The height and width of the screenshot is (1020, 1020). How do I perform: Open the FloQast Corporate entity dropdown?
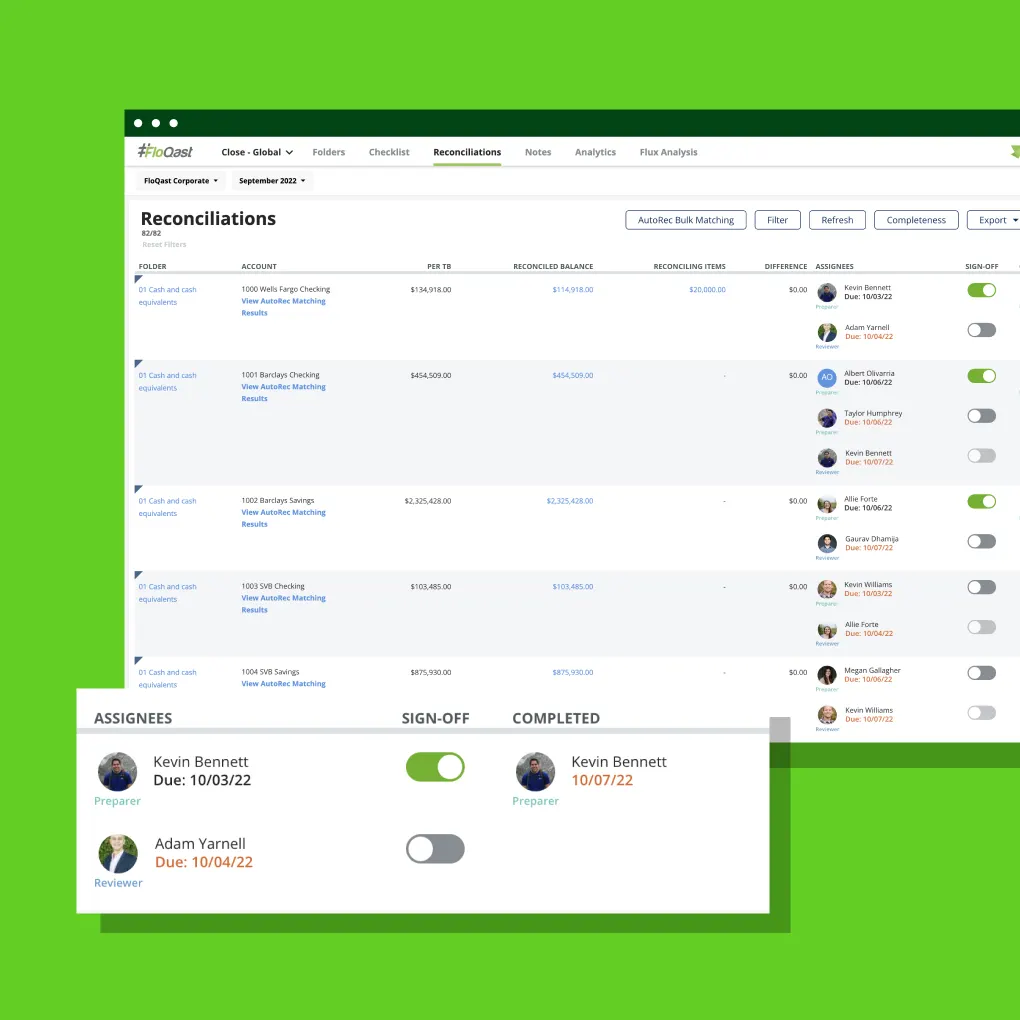click(181, 181)
